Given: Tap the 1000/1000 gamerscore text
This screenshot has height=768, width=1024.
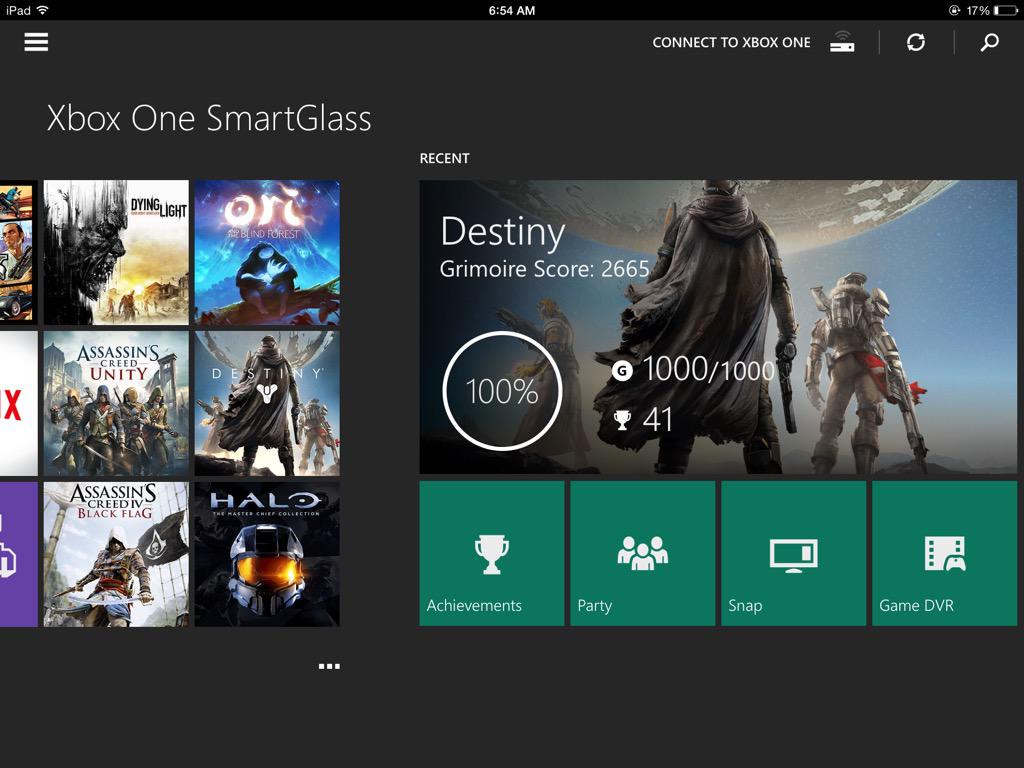Looking at the screenshot, I should point(709,370).
